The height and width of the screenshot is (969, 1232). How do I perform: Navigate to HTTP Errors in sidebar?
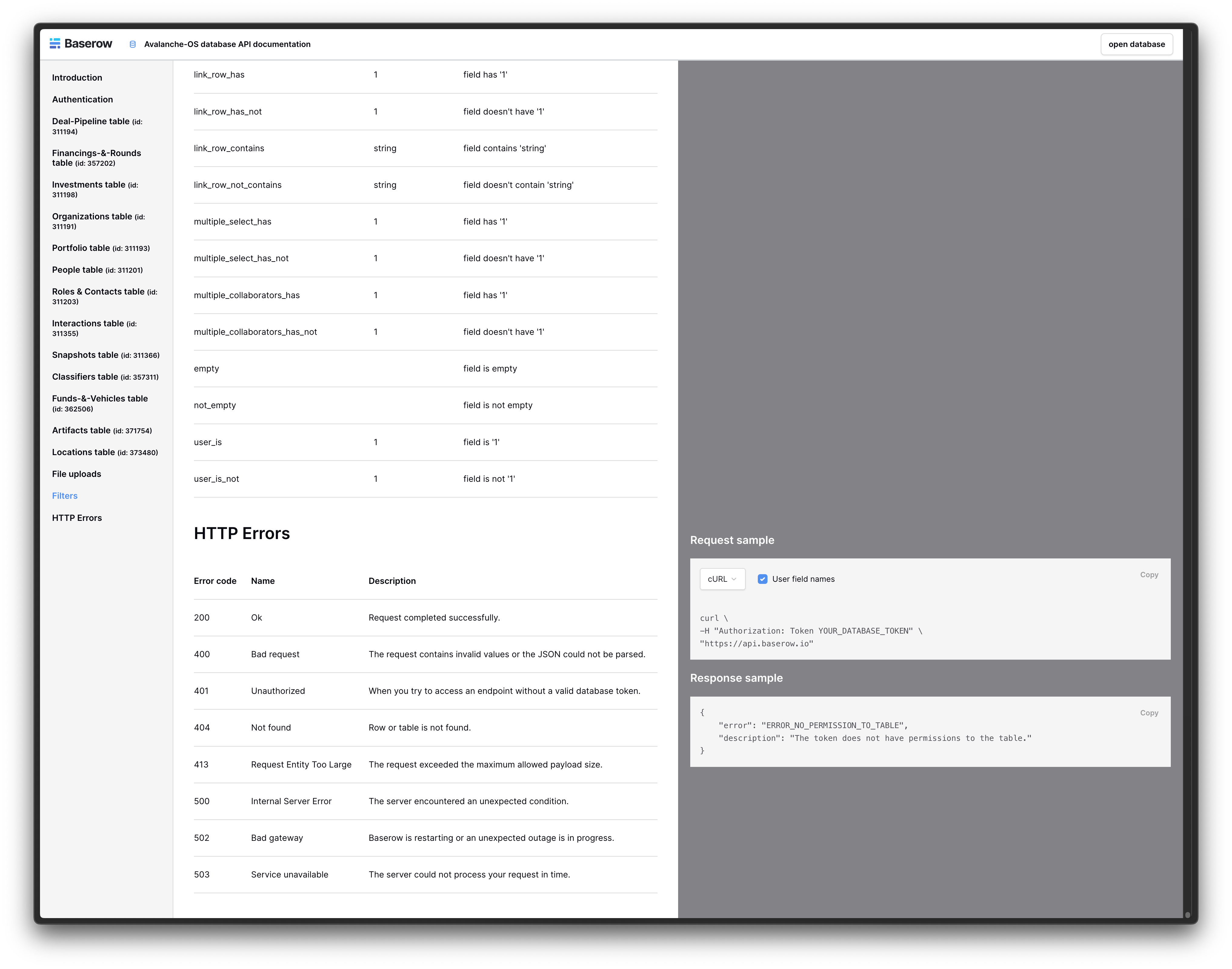pyautogui.click(x=77, y=518)
